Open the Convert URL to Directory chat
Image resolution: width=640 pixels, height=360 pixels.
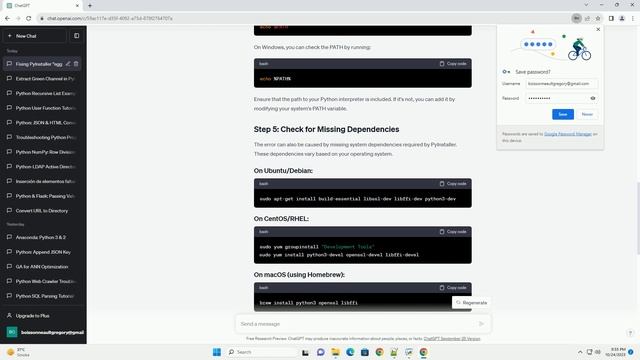pos(42,211)
